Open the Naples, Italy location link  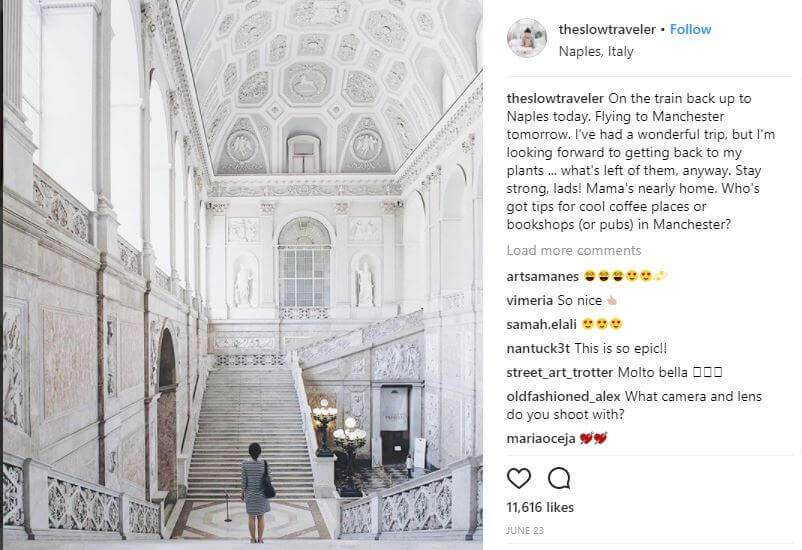596,52
